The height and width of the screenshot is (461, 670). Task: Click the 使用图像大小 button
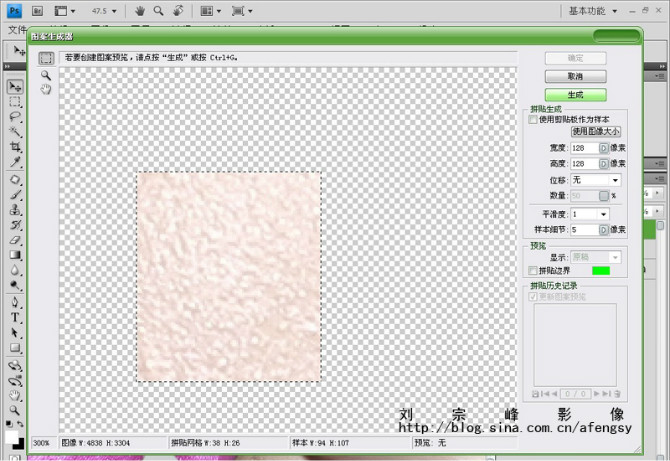(x=596, y=132)
